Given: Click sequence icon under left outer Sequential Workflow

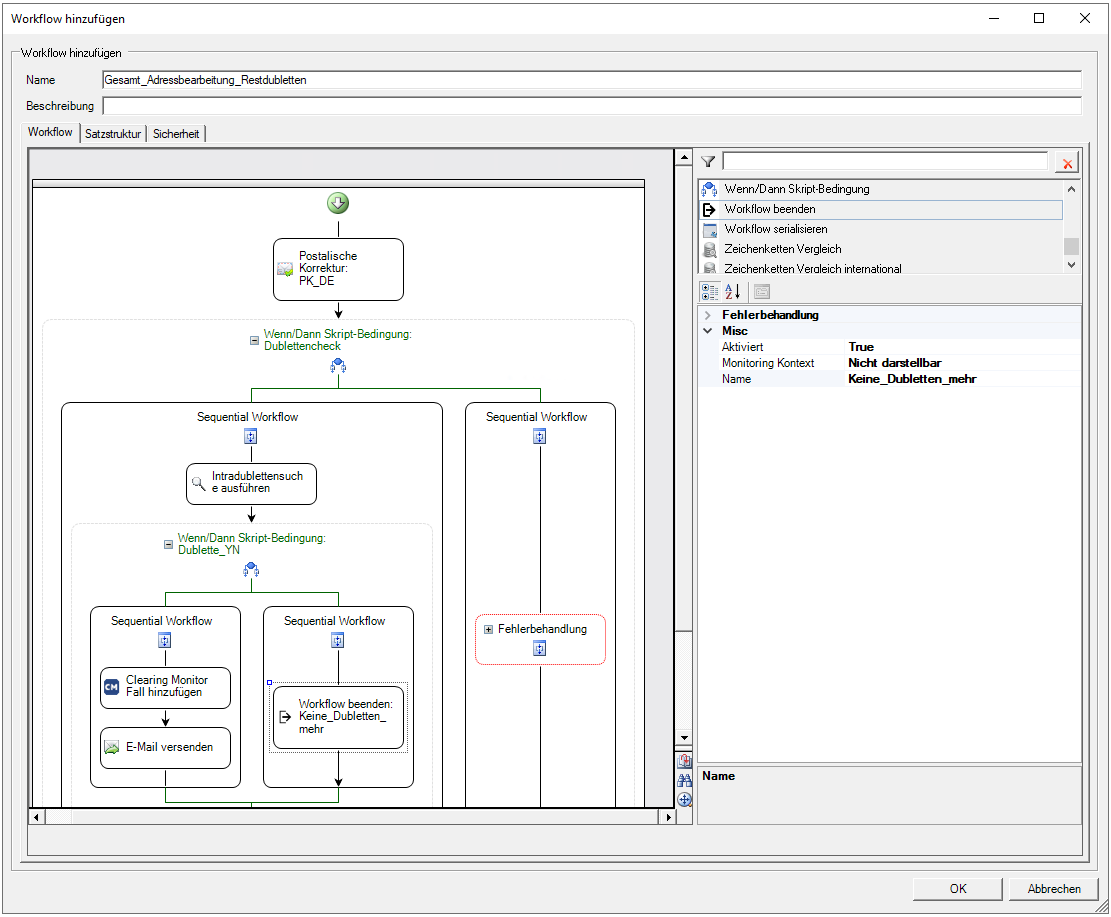Looking at the screenshot, I should 251,437.
